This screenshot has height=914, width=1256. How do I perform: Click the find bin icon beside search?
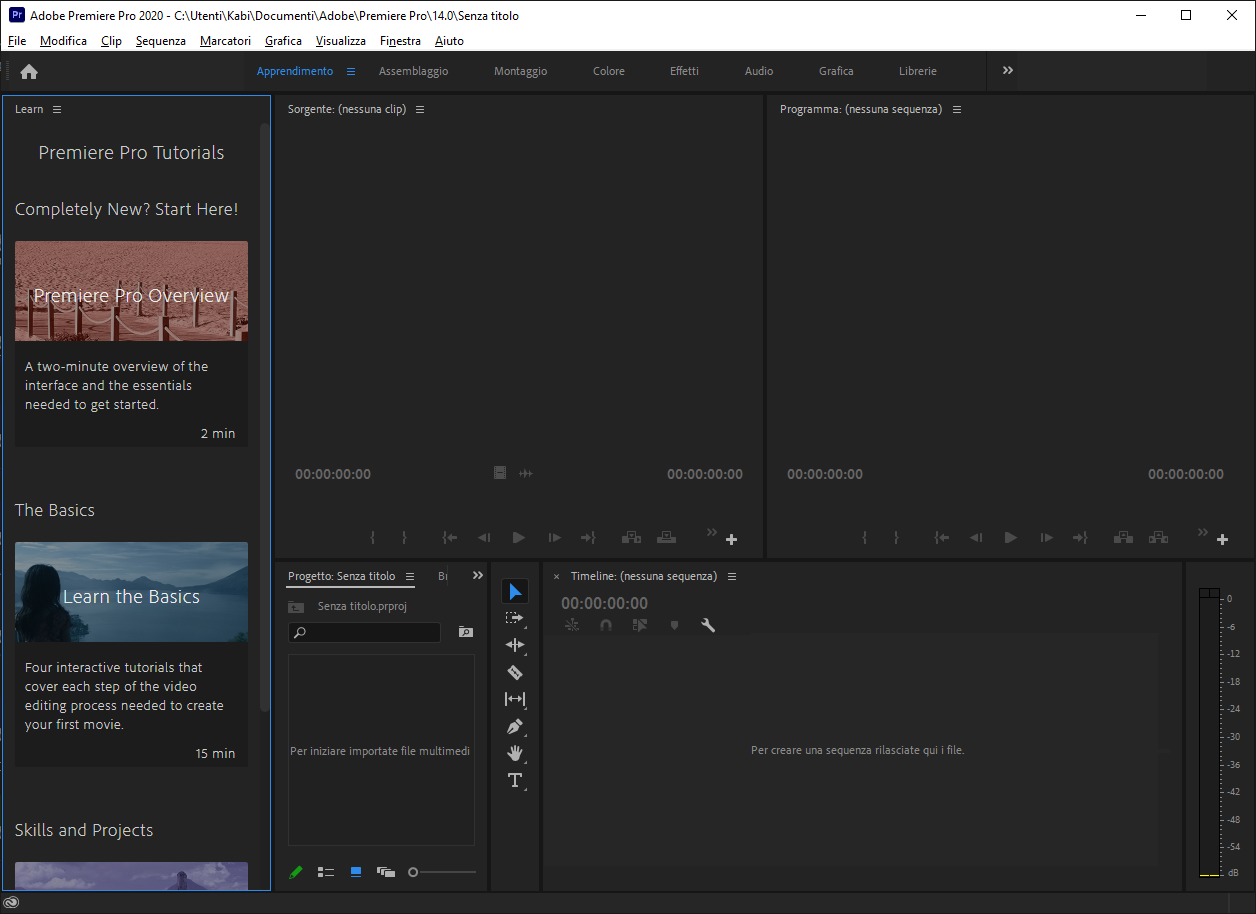tap(465, 632)
